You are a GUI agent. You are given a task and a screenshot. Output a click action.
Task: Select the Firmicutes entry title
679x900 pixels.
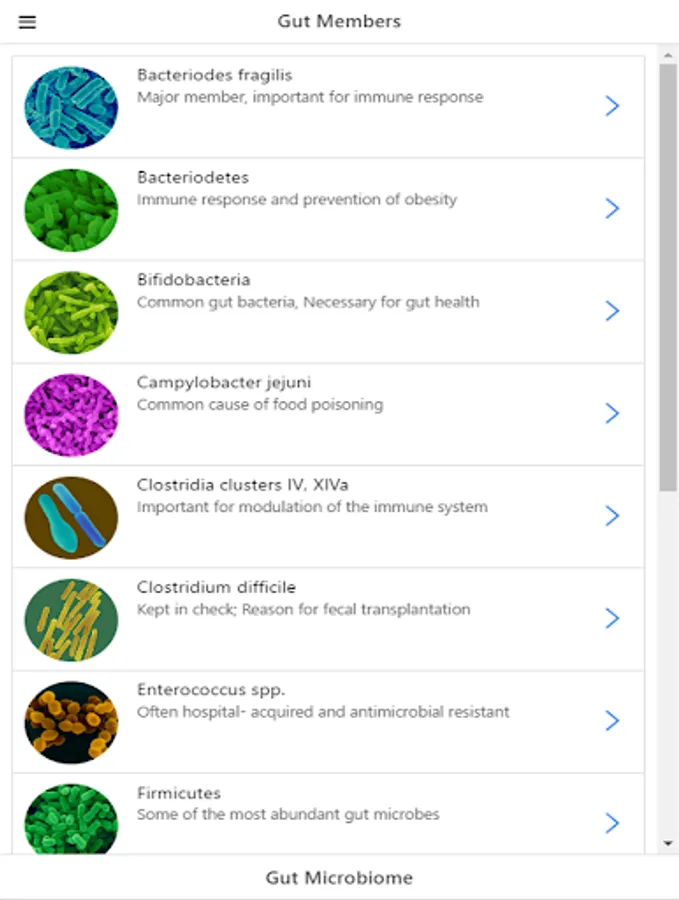(x=179, y=793)
